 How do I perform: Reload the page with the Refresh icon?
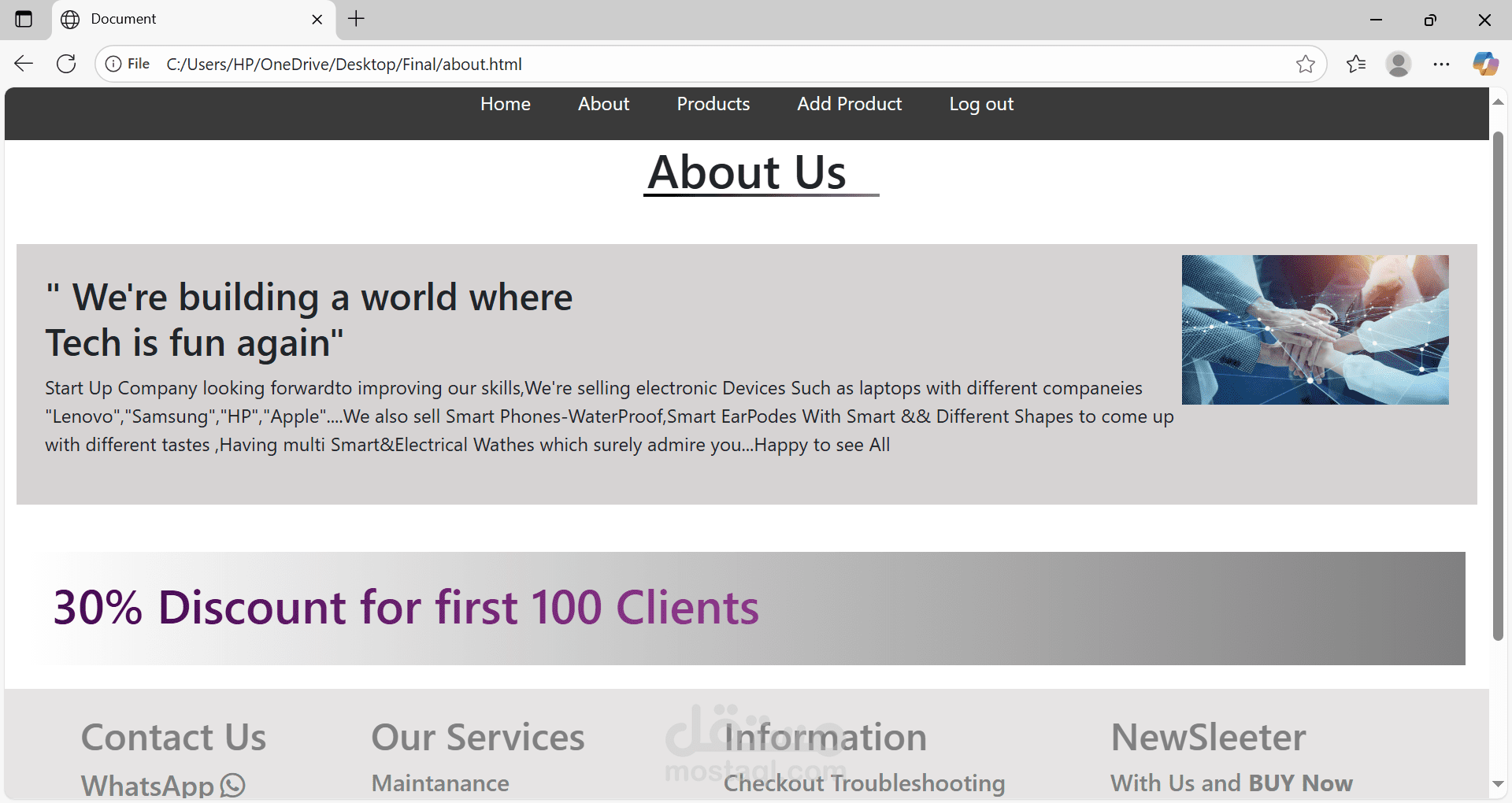[x=66, y=64]
